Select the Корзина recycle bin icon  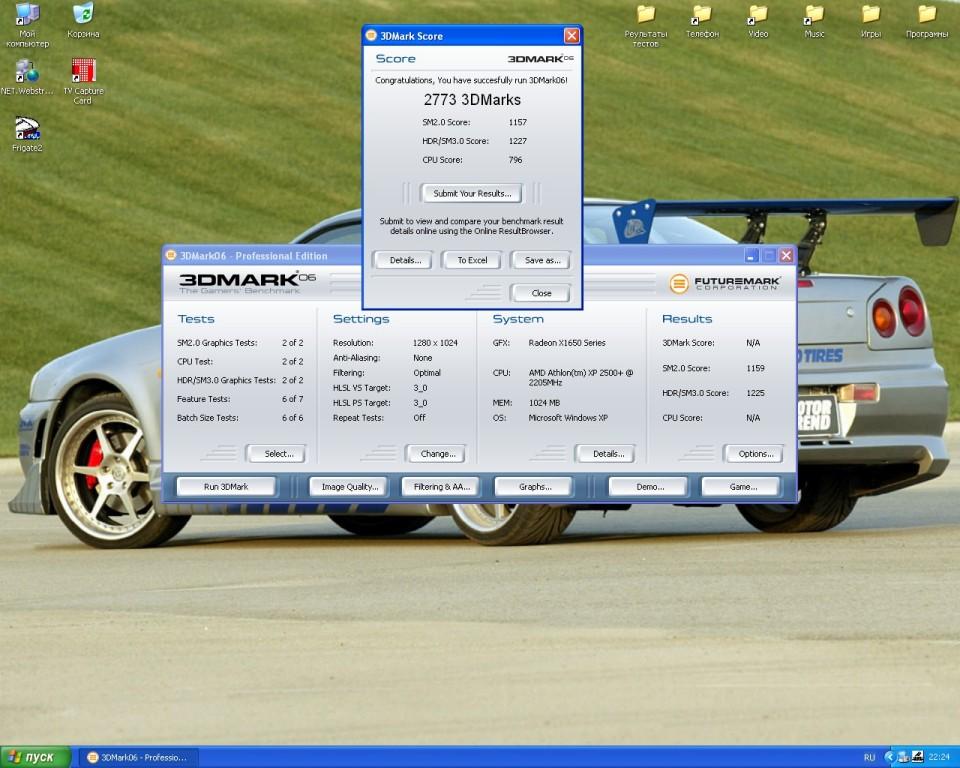point(83,20)
